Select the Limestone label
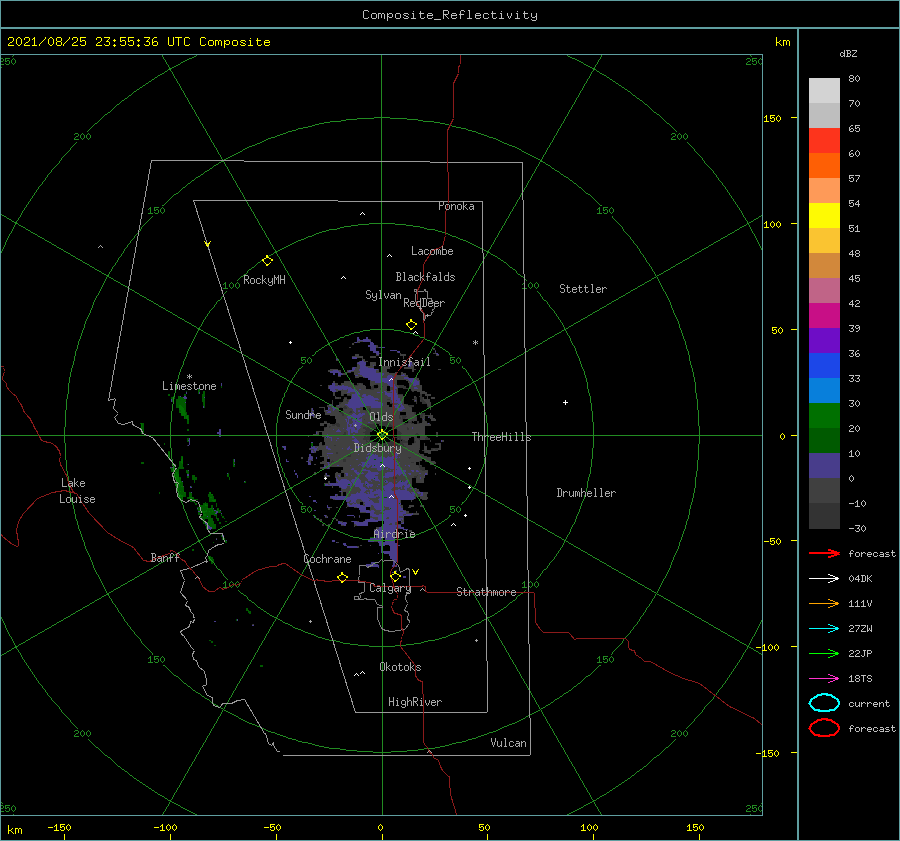The height and width of the screenshot is (841, 900). (189, 386)
